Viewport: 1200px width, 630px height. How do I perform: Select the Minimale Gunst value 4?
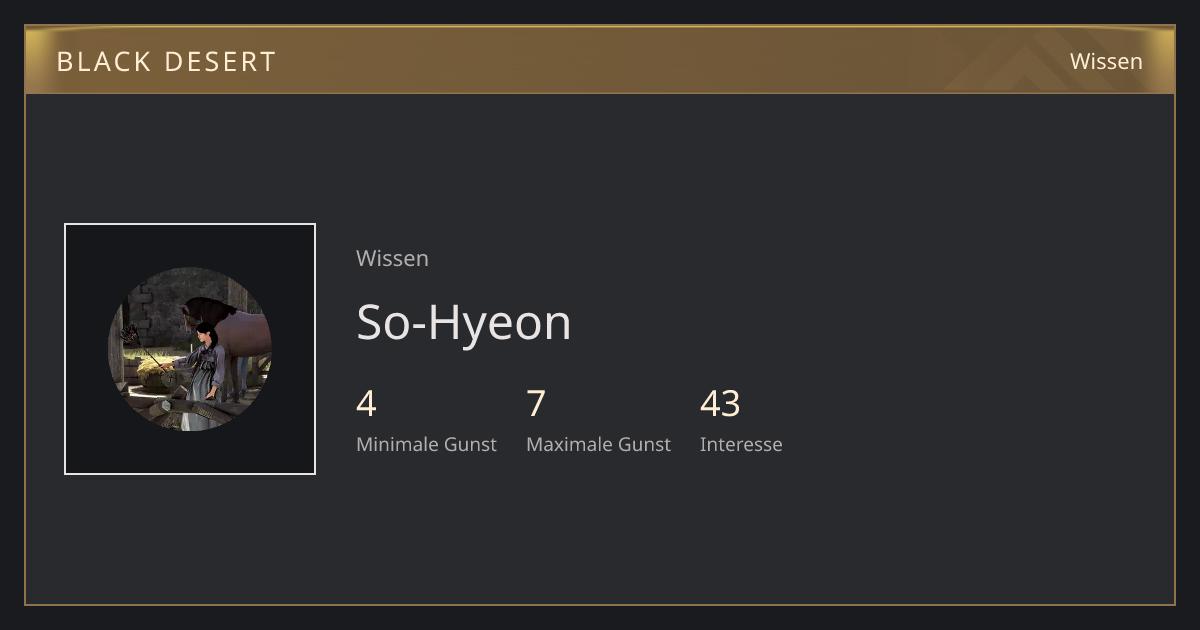click(x=366, y=404)
